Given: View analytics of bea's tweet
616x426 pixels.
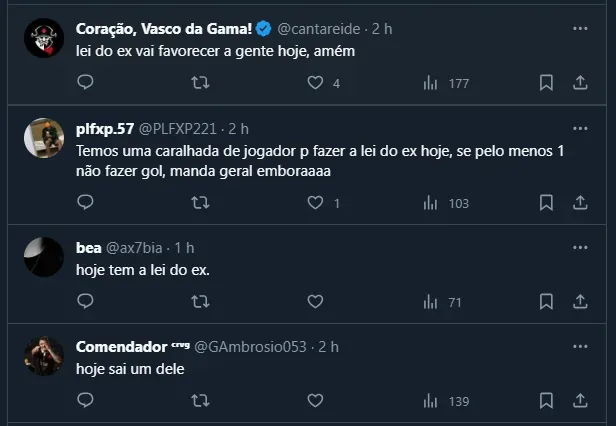Looking at the screenshot, I should click(x=430, y=301).
